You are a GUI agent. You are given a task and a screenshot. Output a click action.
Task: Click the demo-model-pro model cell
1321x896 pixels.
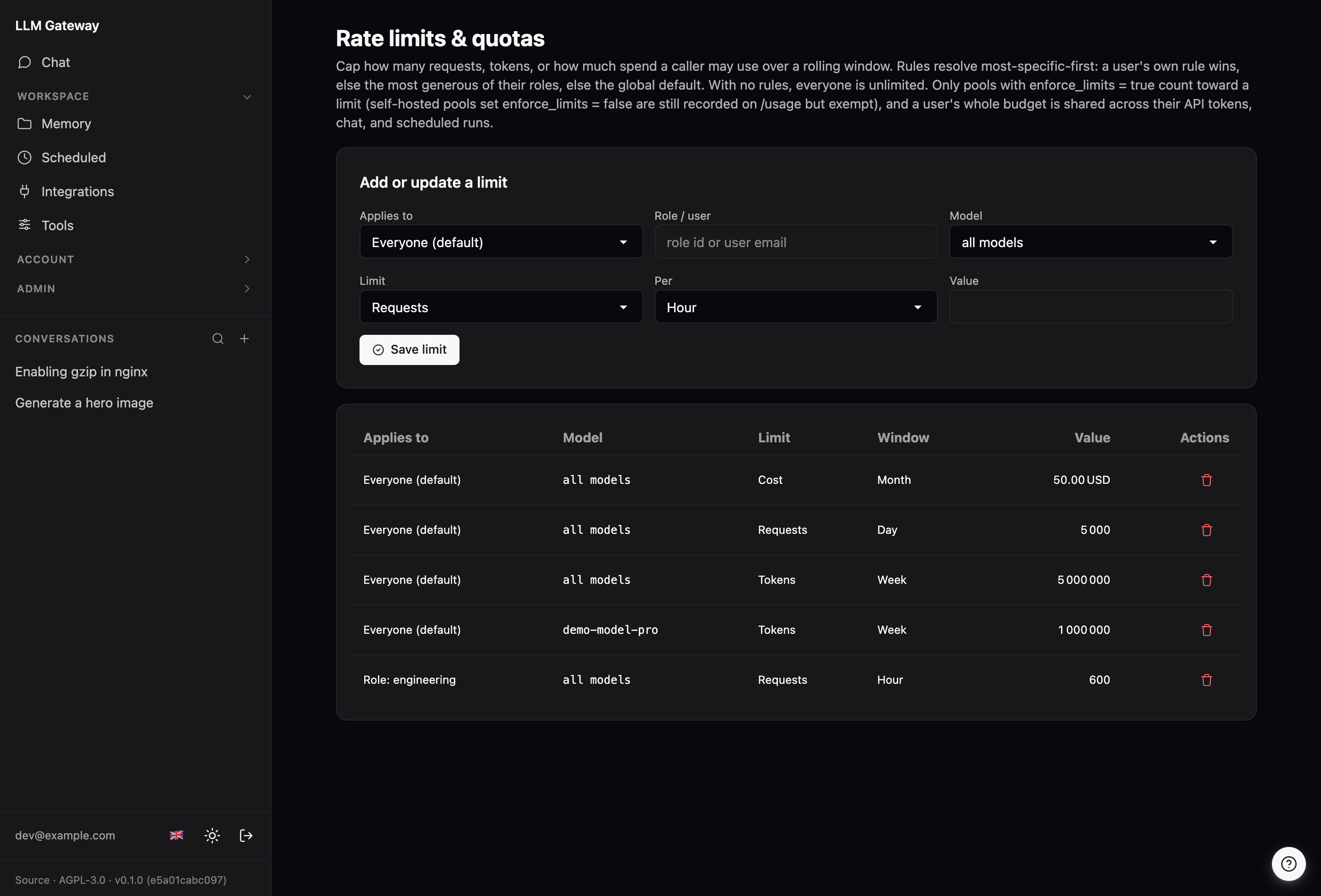(610, 630)
